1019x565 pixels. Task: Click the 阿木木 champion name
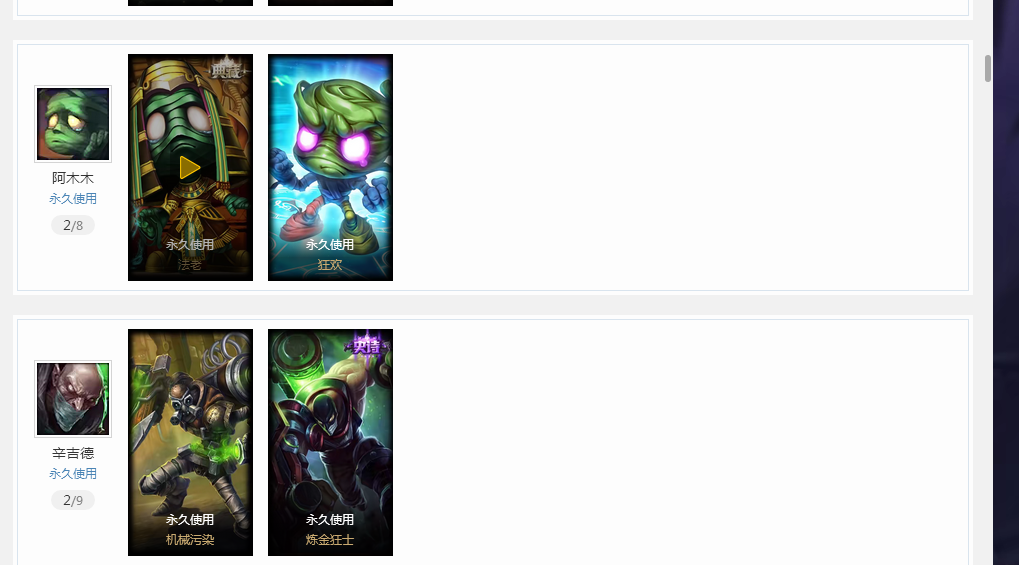73,178
